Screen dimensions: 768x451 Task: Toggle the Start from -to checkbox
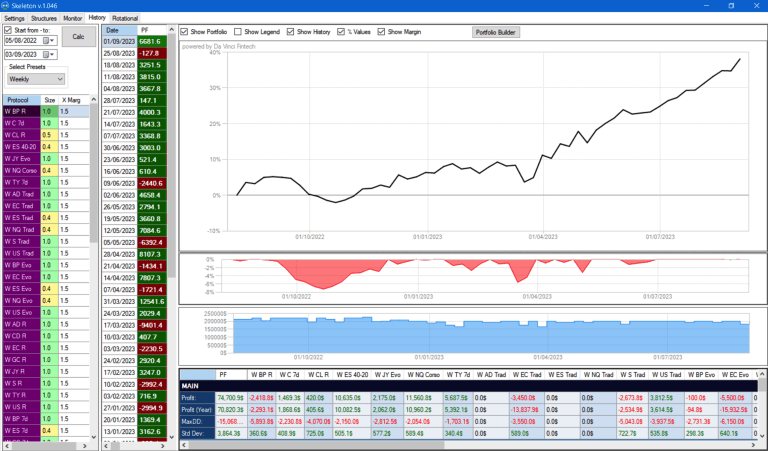tap(9, 30)
